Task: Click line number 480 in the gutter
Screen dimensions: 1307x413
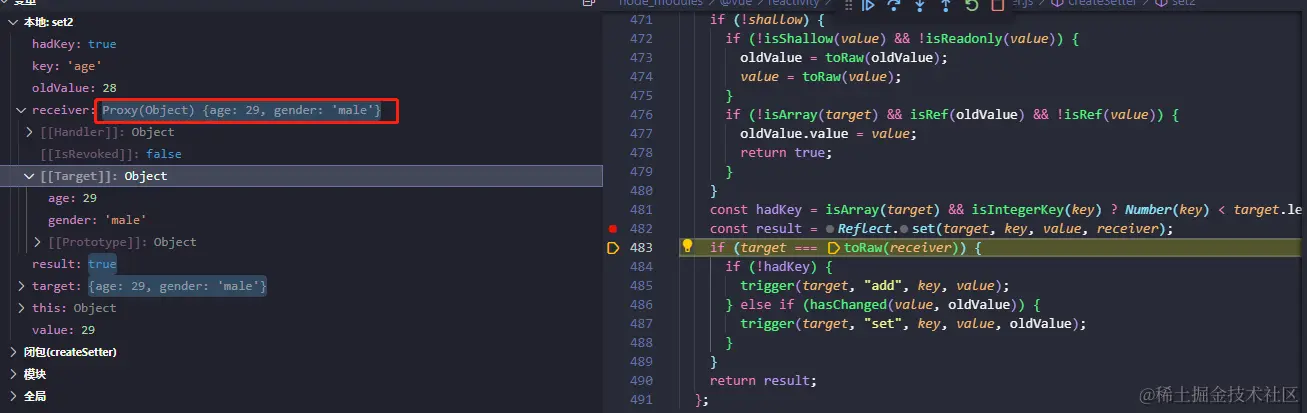Action: click(641, 190)
